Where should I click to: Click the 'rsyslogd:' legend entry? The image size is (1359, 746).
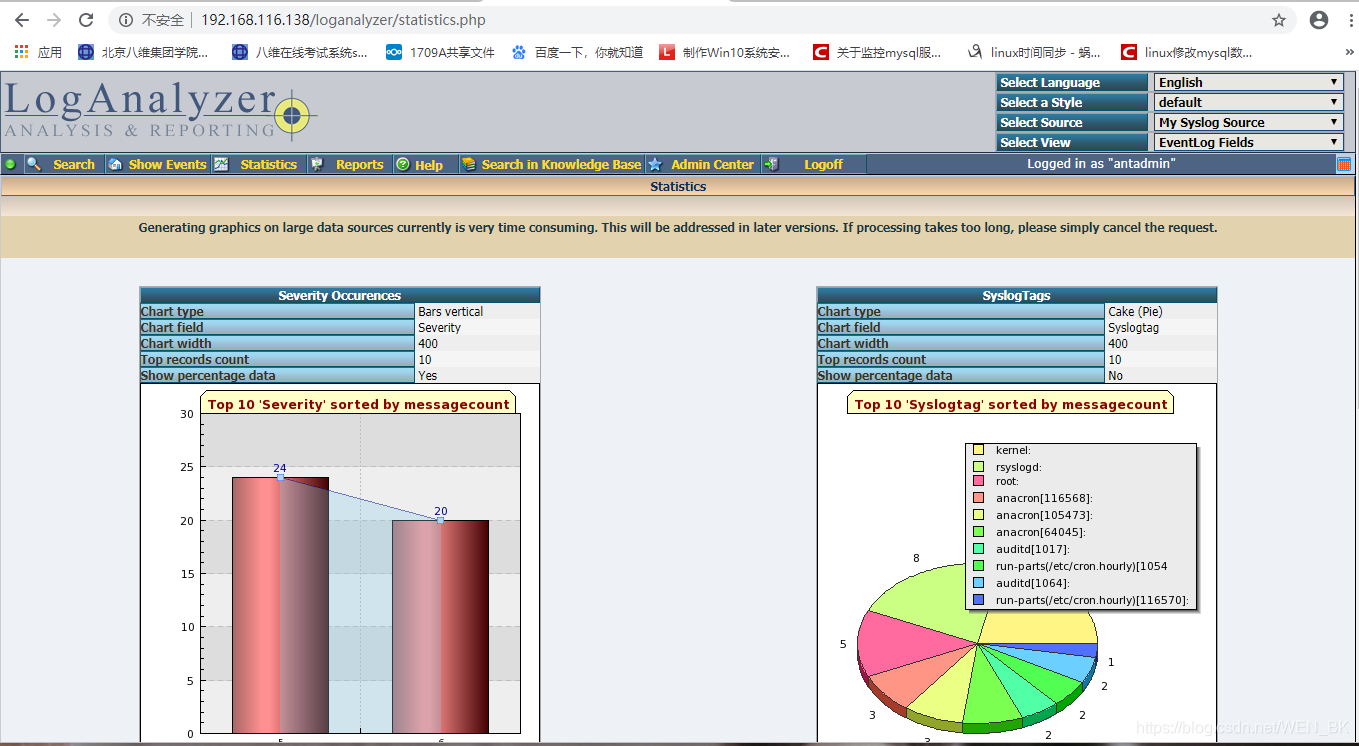click(x=1018, y=467)
